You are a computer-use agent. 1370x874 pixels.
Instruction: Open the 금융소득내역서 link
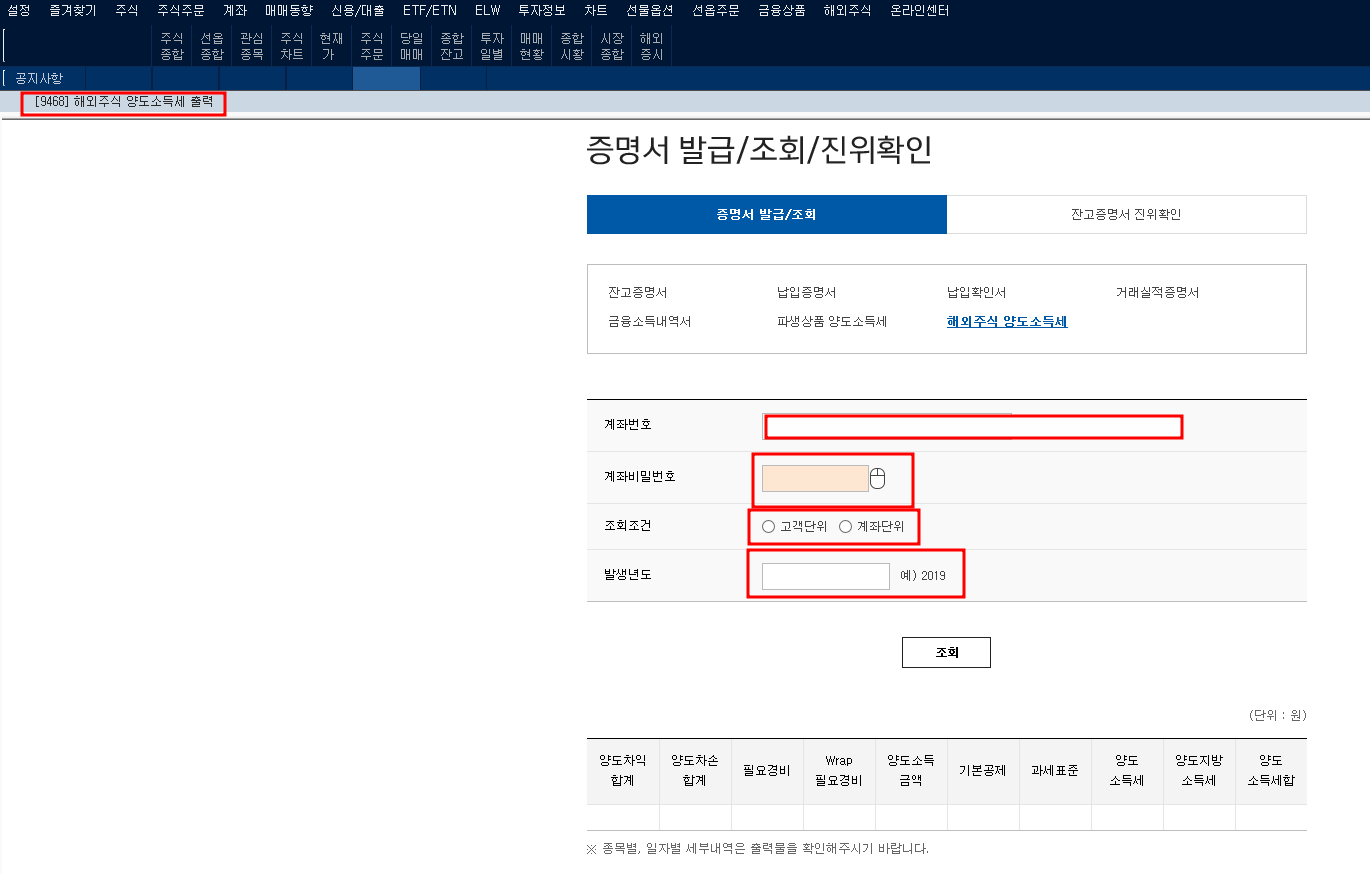click(x=649, y=322)
